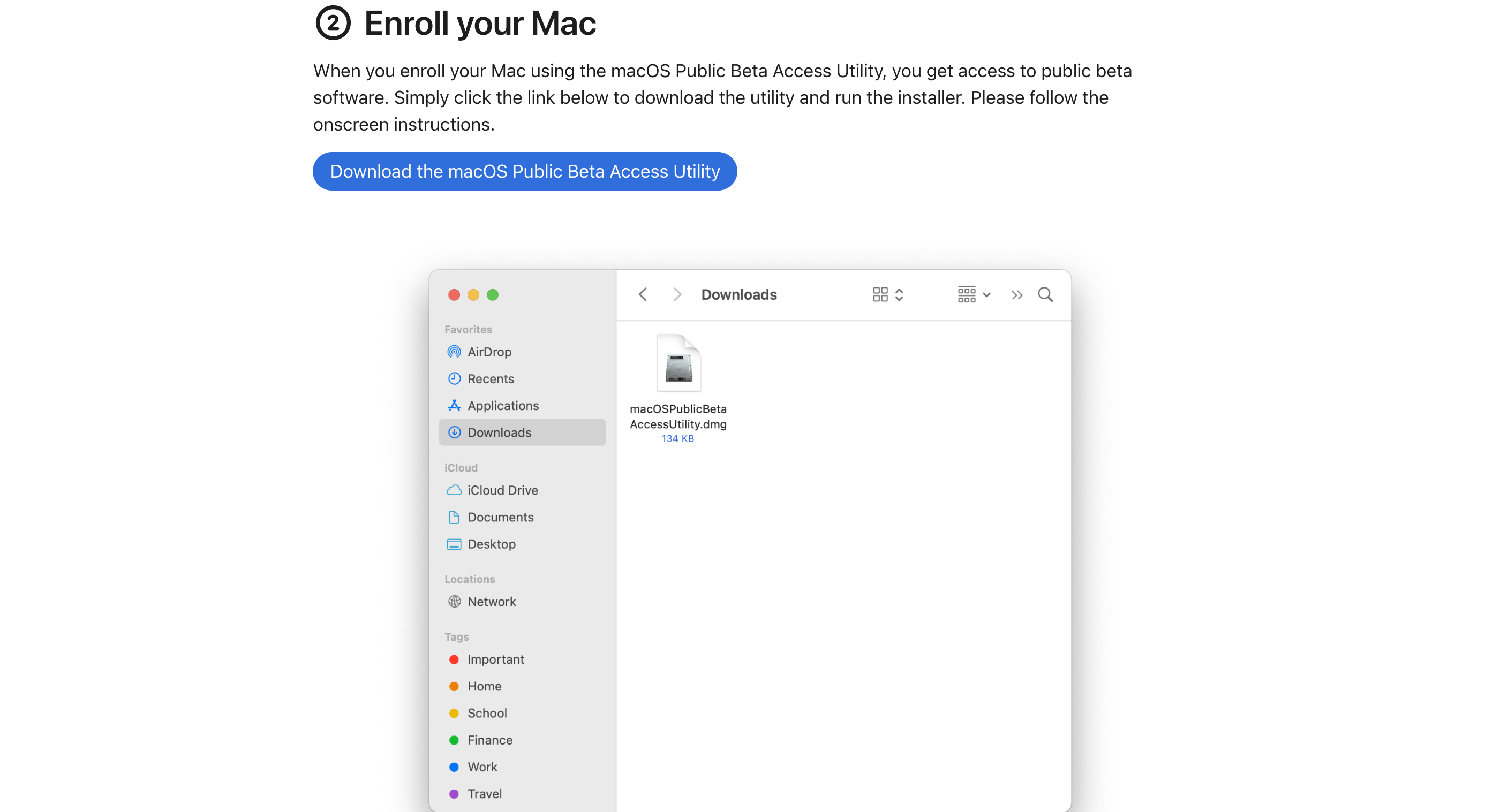Screen dimensions: 1508x812
Task: Open the icon view switcher in Finder toolbar
Action: (888, 294)
